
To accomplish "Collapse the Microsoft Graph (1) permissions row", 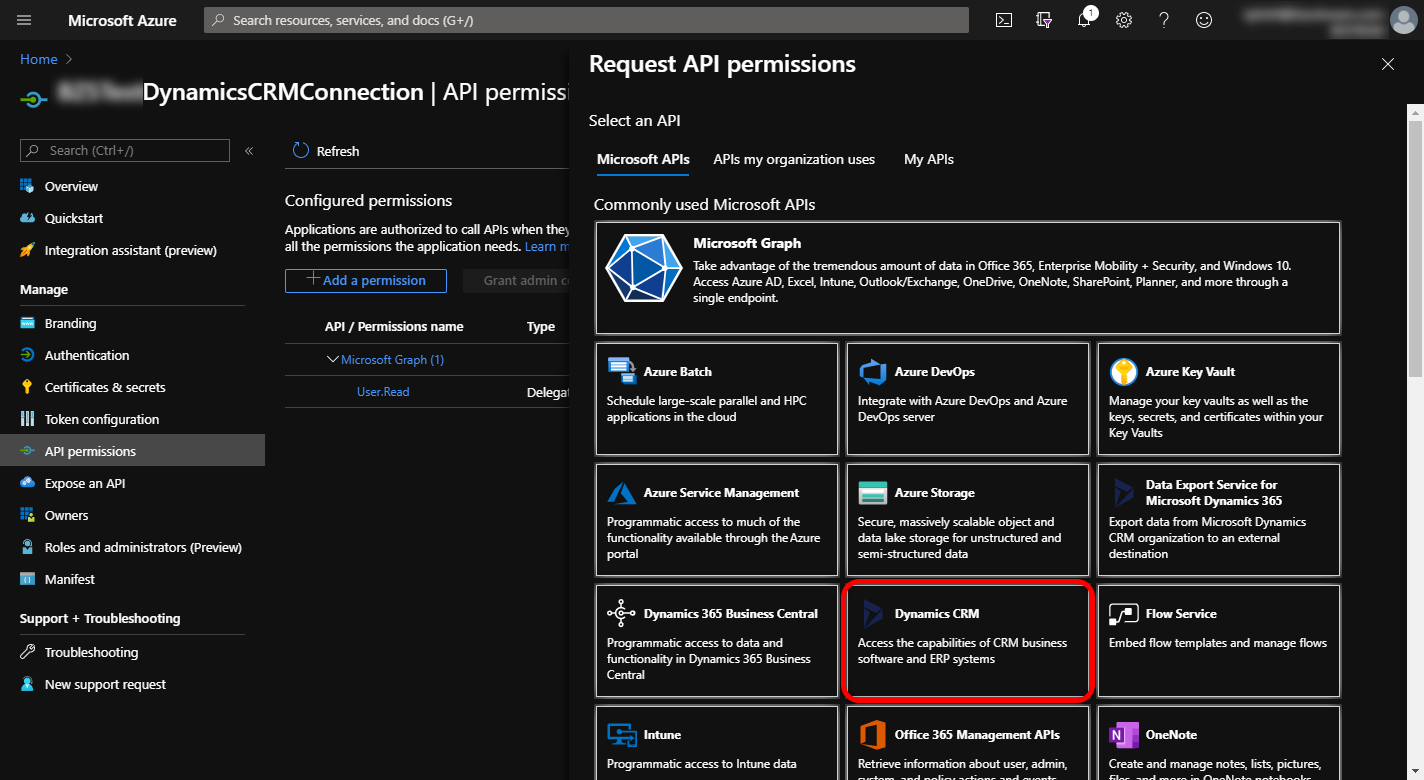I will [x=333, y=359].
